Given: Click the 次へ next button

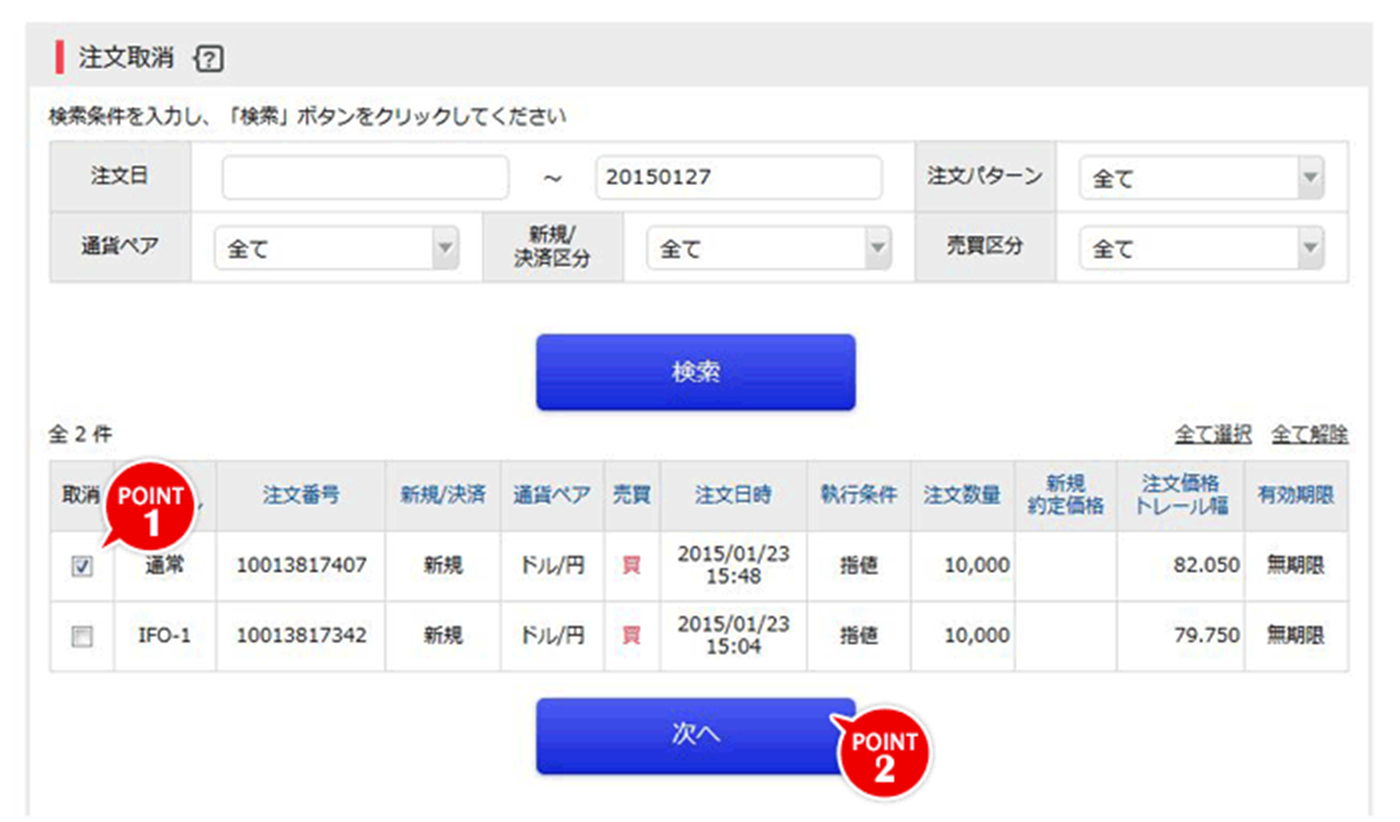Looking at the screenshot, I should 695,733.
